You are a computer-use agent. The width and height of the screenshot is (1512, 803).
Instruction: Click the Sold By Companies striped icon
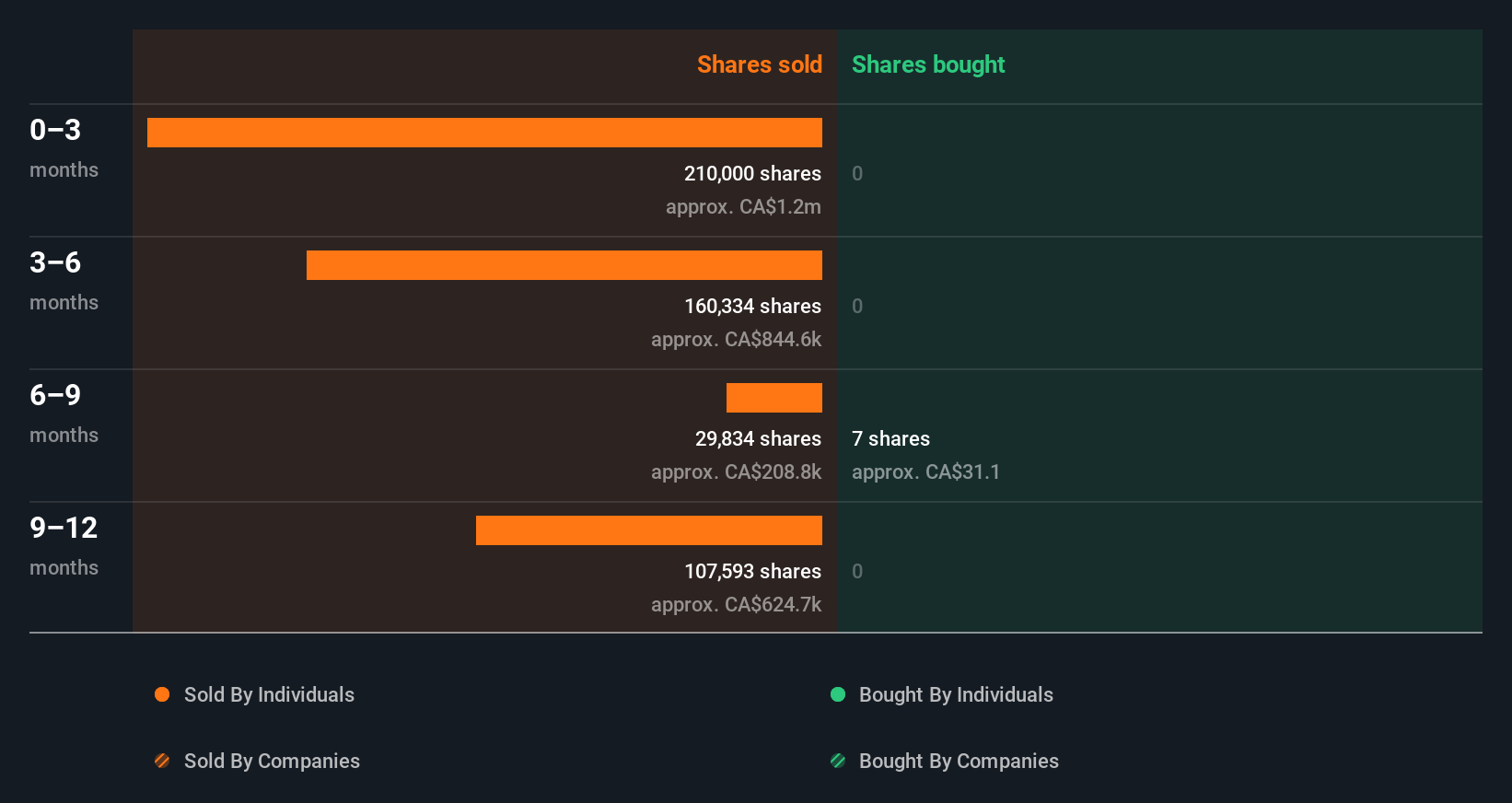[162, 761]
